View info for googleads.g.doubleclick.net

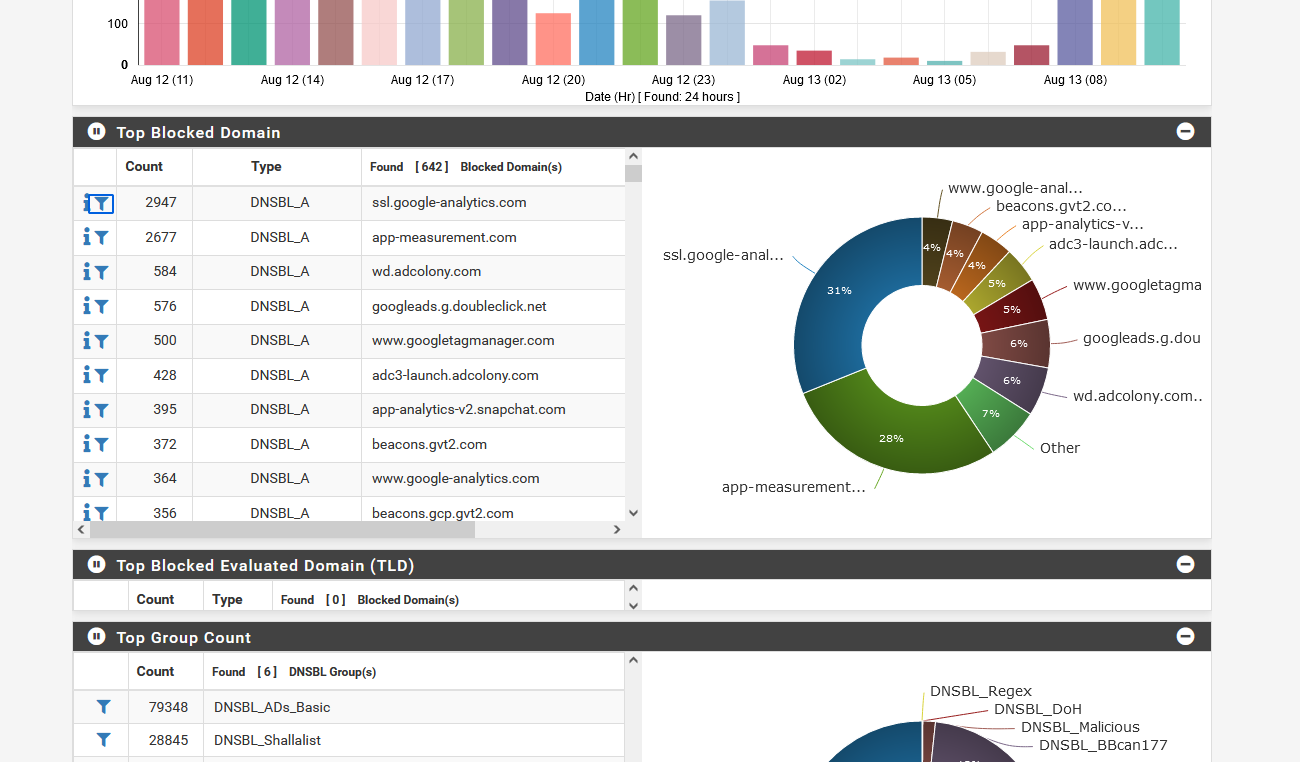point(87,306)
